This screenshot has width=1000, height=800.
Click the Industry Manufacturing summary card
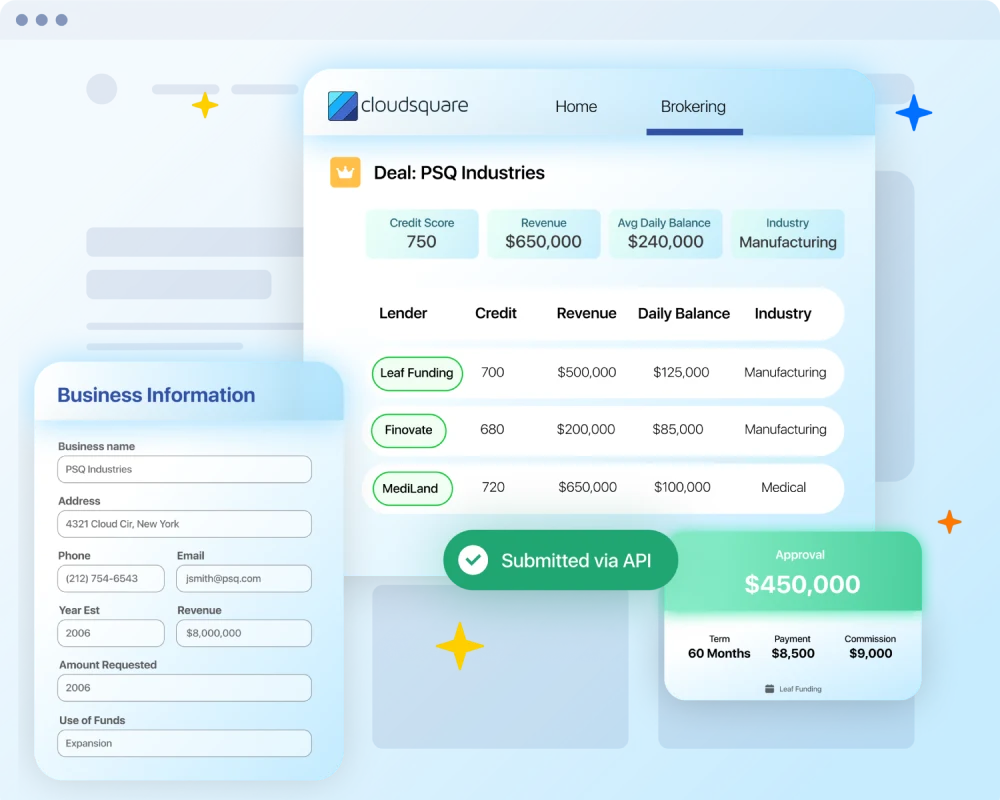[x=788, y=233]
